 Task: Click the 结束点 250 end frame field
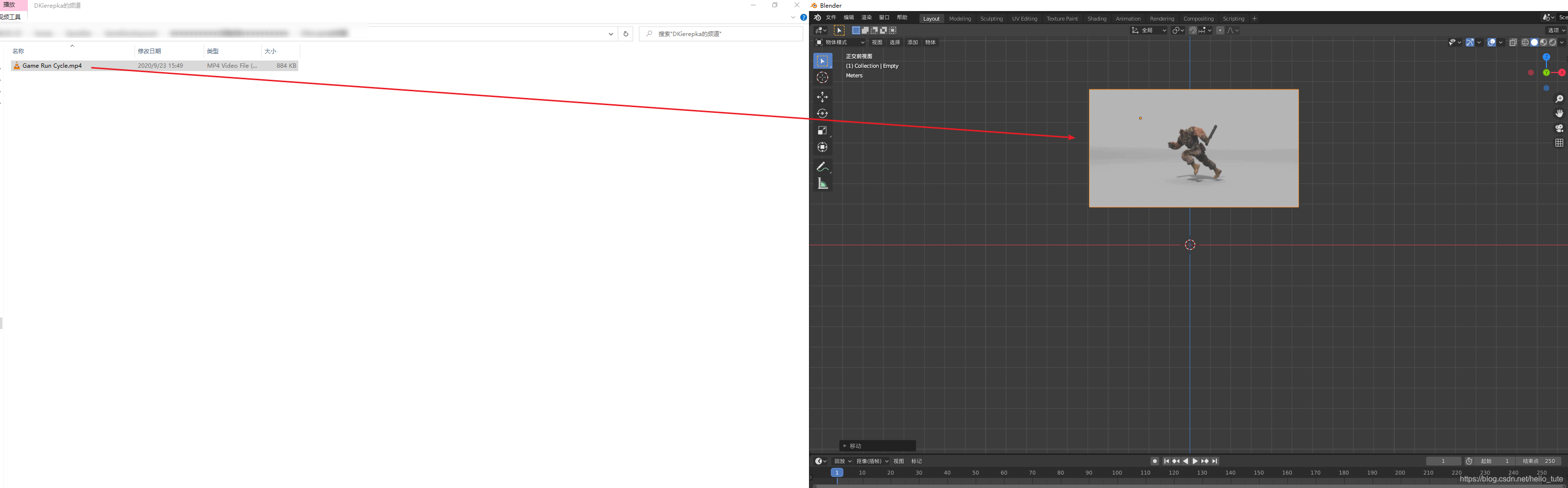1538,461
